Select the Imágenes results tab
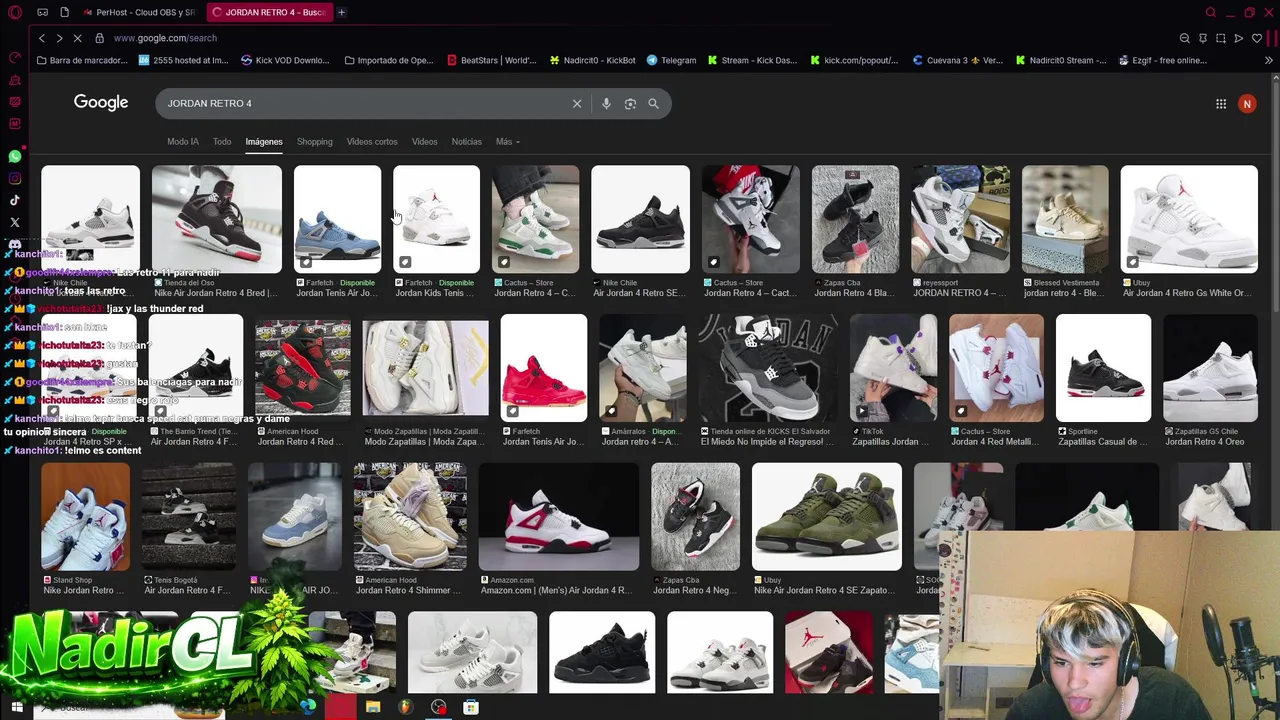This screenshot has height=720, width=1280. click(264, 141)
